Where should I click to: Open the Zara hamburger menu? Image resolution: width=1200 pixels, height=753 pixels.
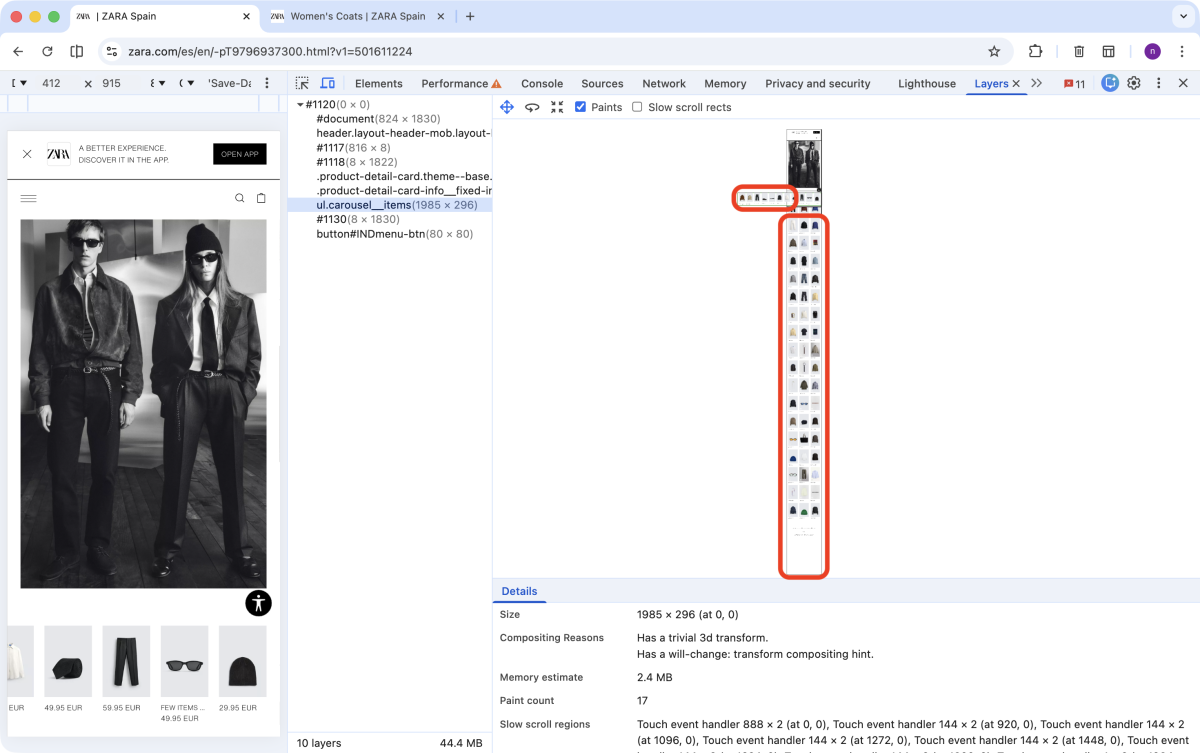(x=29, y=198)
